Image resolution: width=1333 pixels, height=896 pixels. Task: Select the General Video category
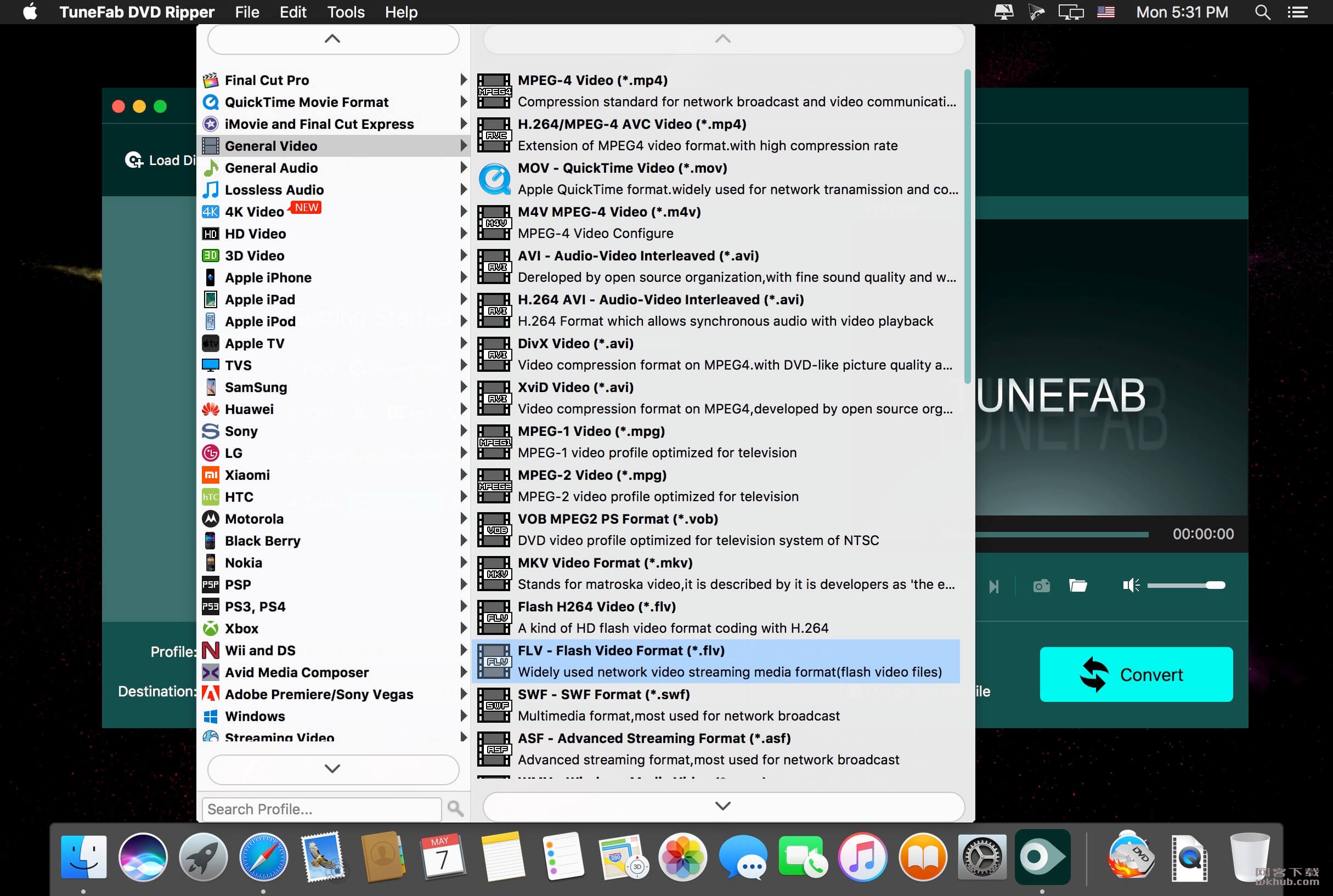pos(334,146)
